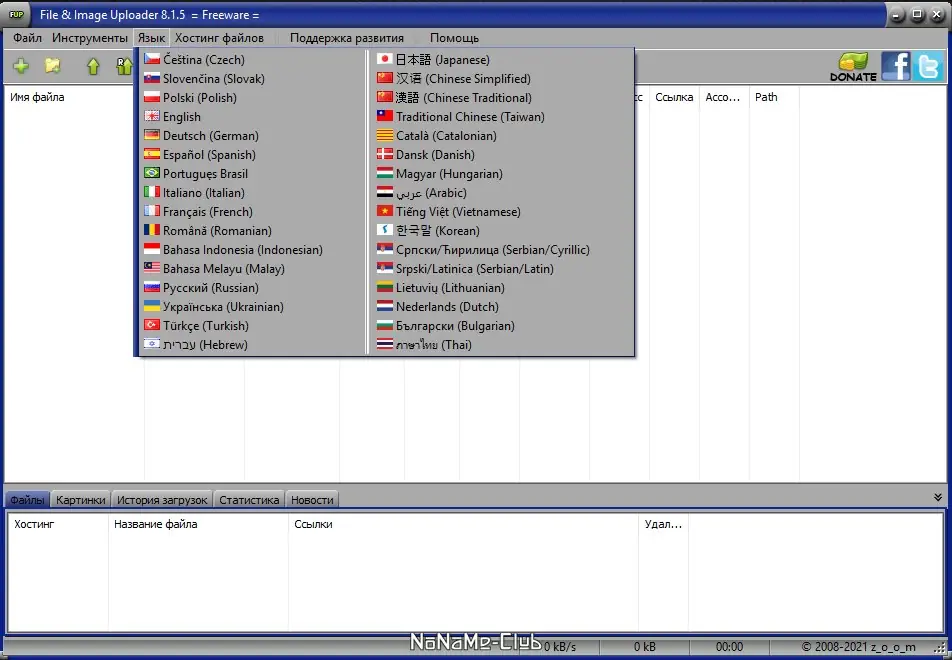
Task: Click the Taiwan flag icon
Action: pyautogui.click(x=385, y=116)
